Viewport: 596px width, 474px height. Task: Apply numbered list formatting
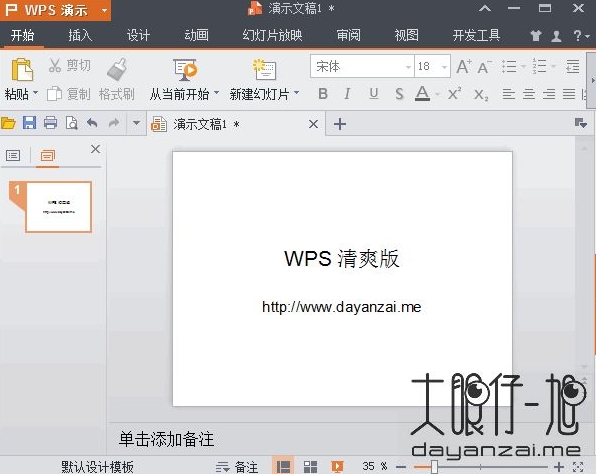[539, 67]
